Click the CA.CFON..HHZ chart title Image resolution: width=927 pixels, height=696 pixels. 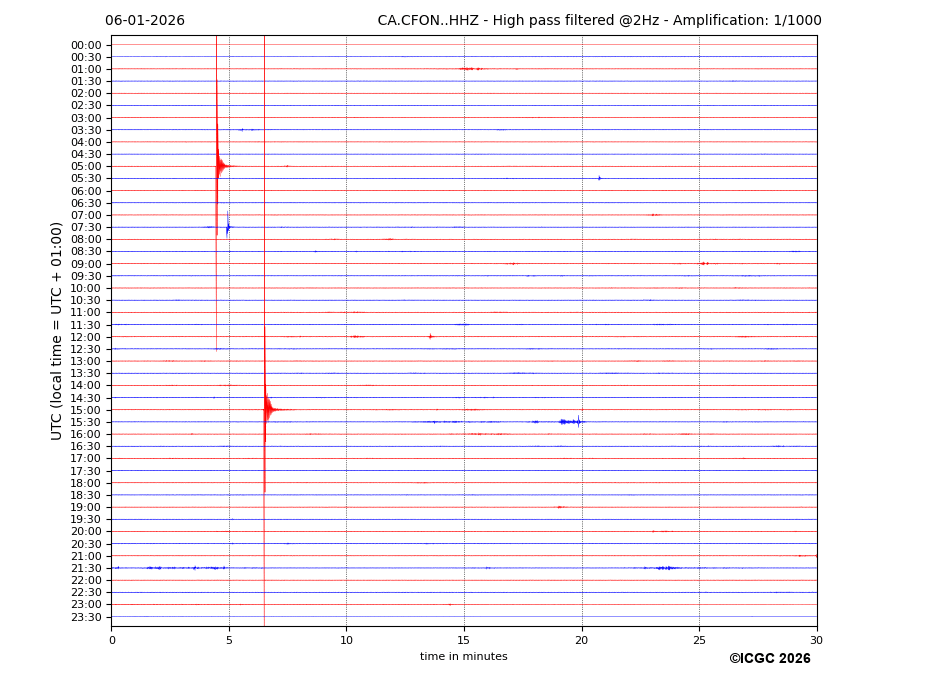pyautogui.click(x=599, y=21)
